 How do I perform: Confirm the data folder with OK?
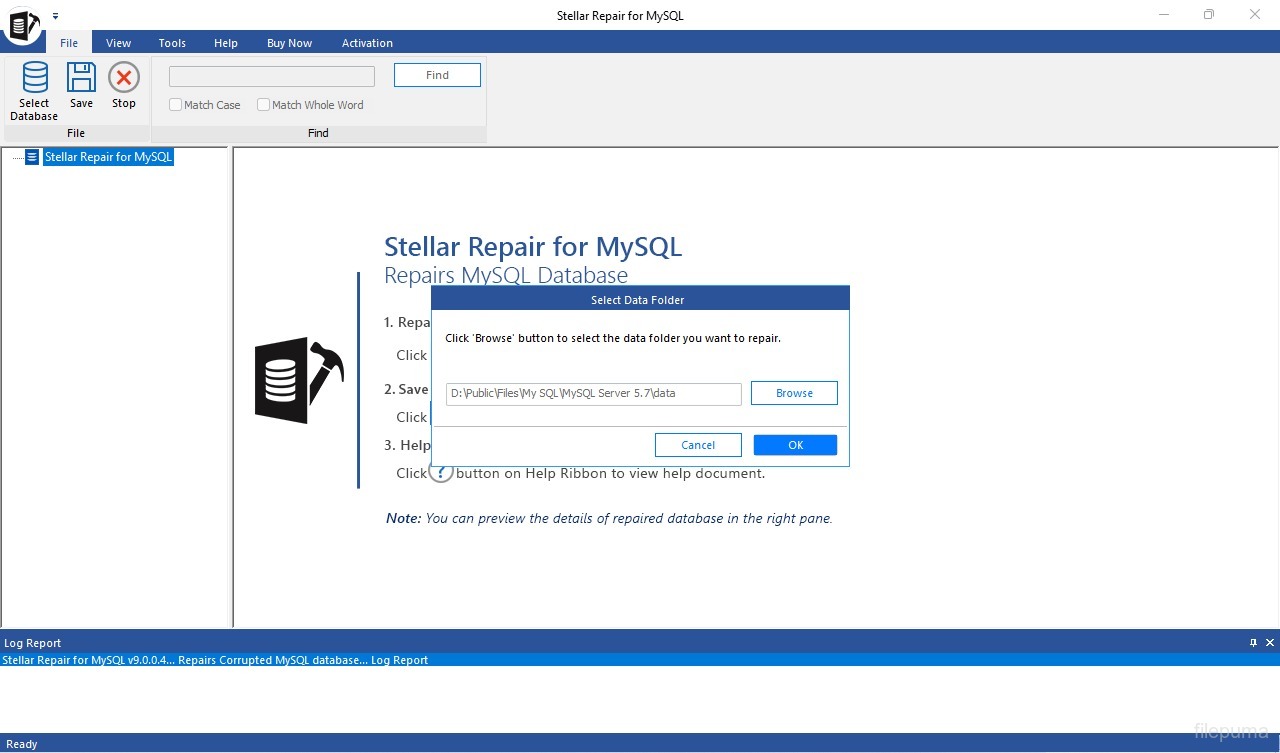pos(795,445)
